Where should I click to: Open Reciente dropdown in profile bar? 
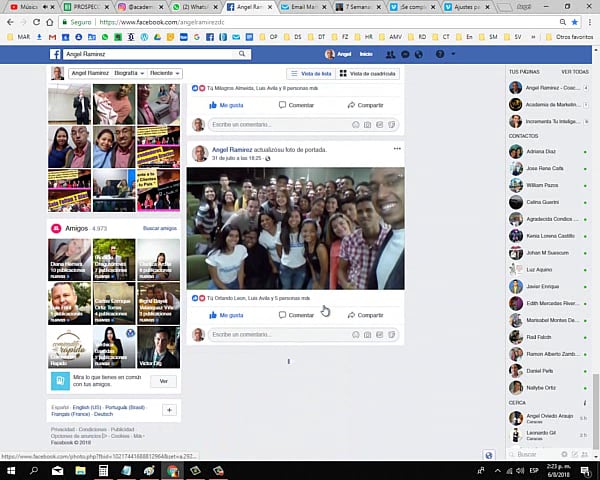pos(165,73)
